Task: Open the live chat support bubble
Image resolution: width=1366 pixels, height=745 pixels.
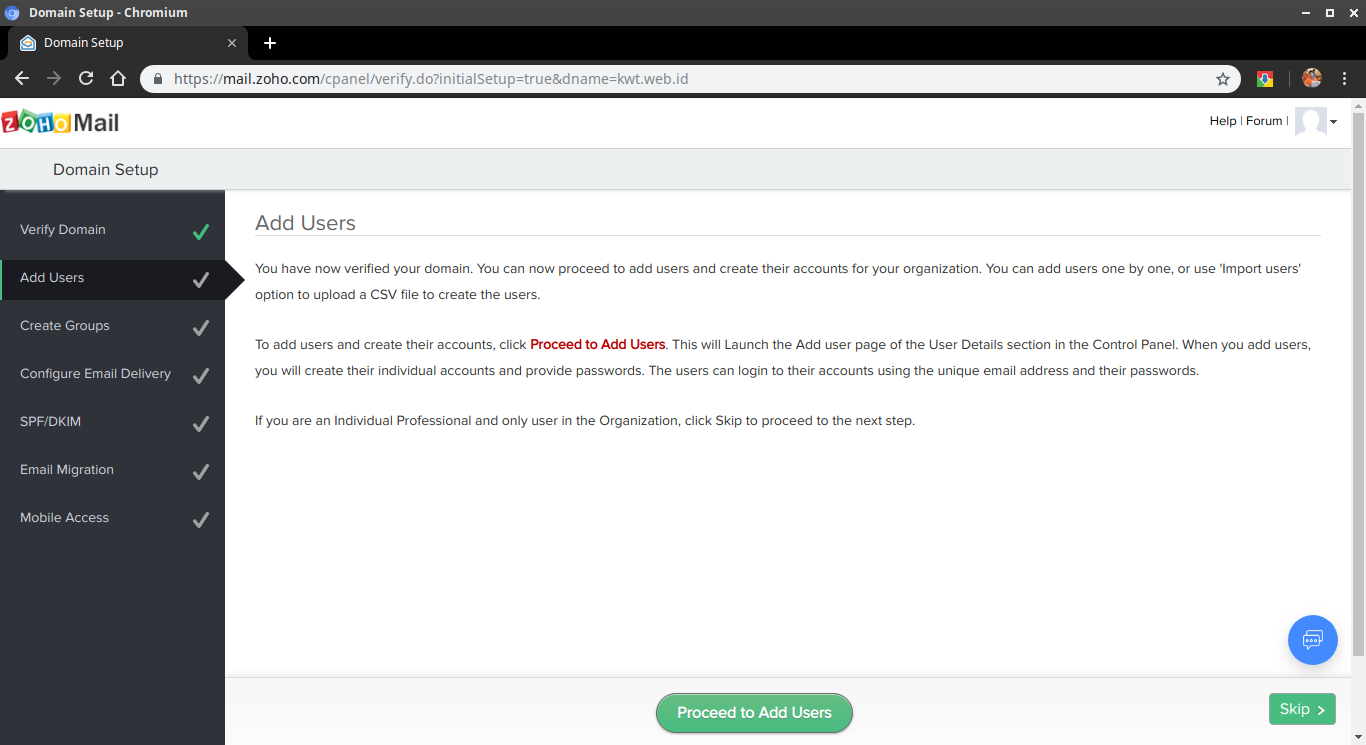Action: pos(1312,640)
